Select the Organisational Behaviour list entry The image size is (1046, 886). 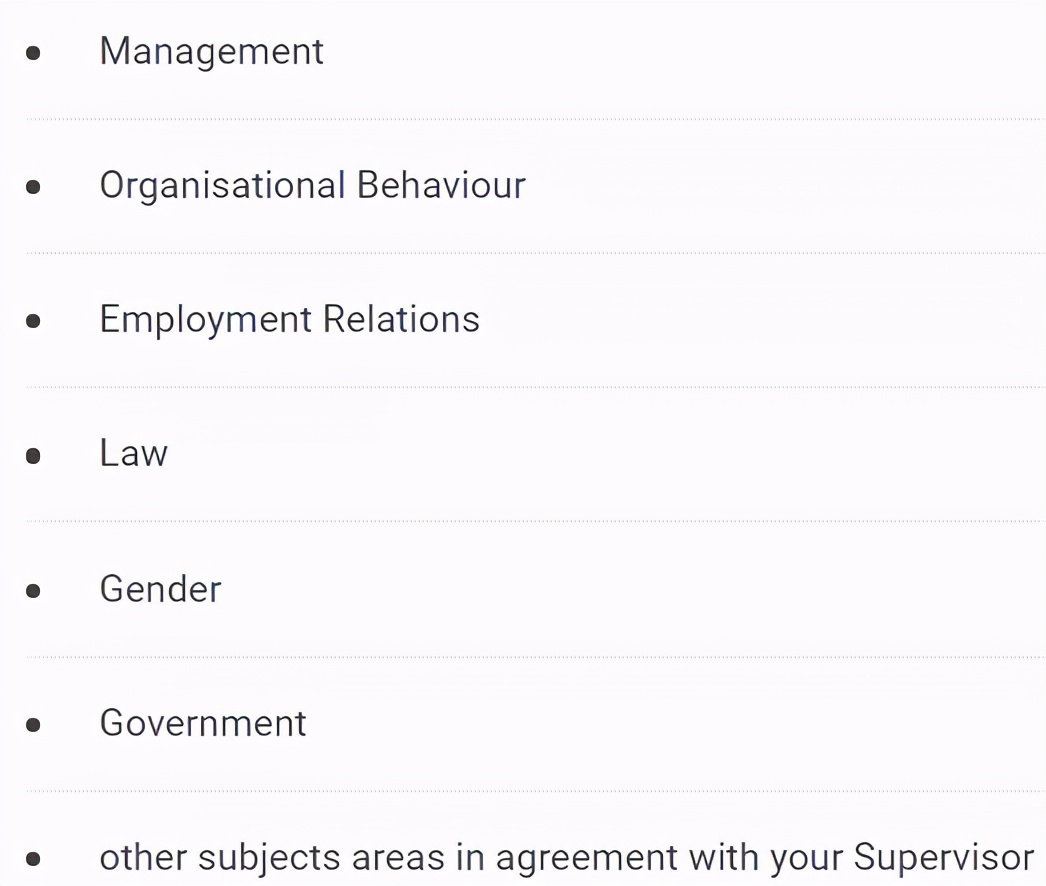[312, 185]
